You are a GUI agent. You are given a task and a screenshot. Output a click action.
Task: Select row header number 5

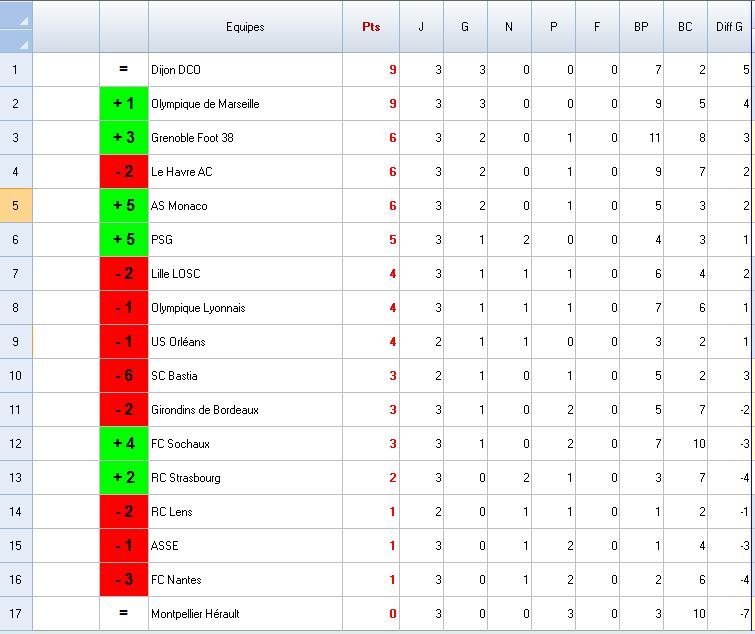click(x=16, y=206)
